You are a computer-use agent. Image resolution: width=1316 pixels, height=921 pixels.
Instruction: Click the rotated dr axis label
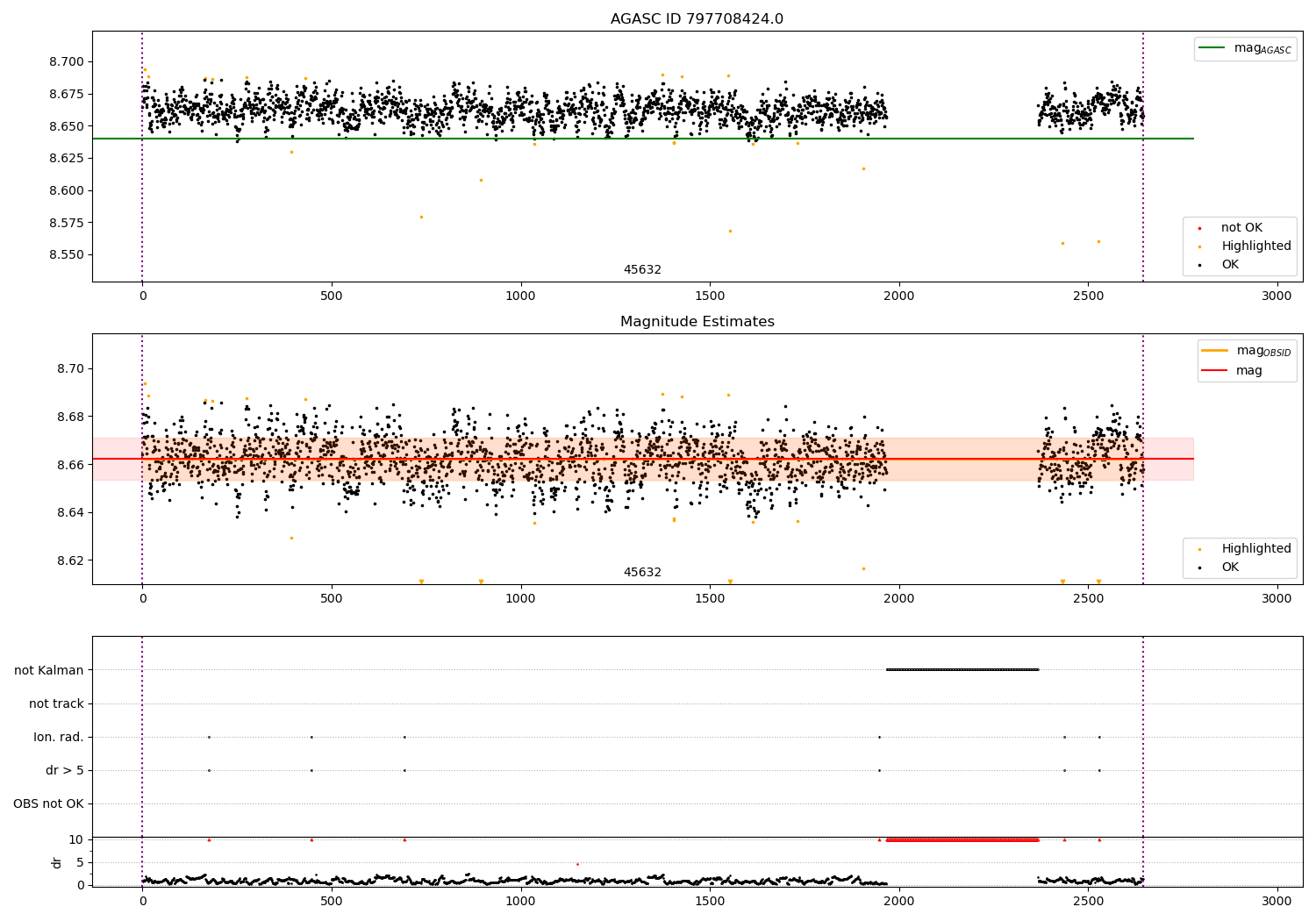pyautogui.click(x=57, y=862)
